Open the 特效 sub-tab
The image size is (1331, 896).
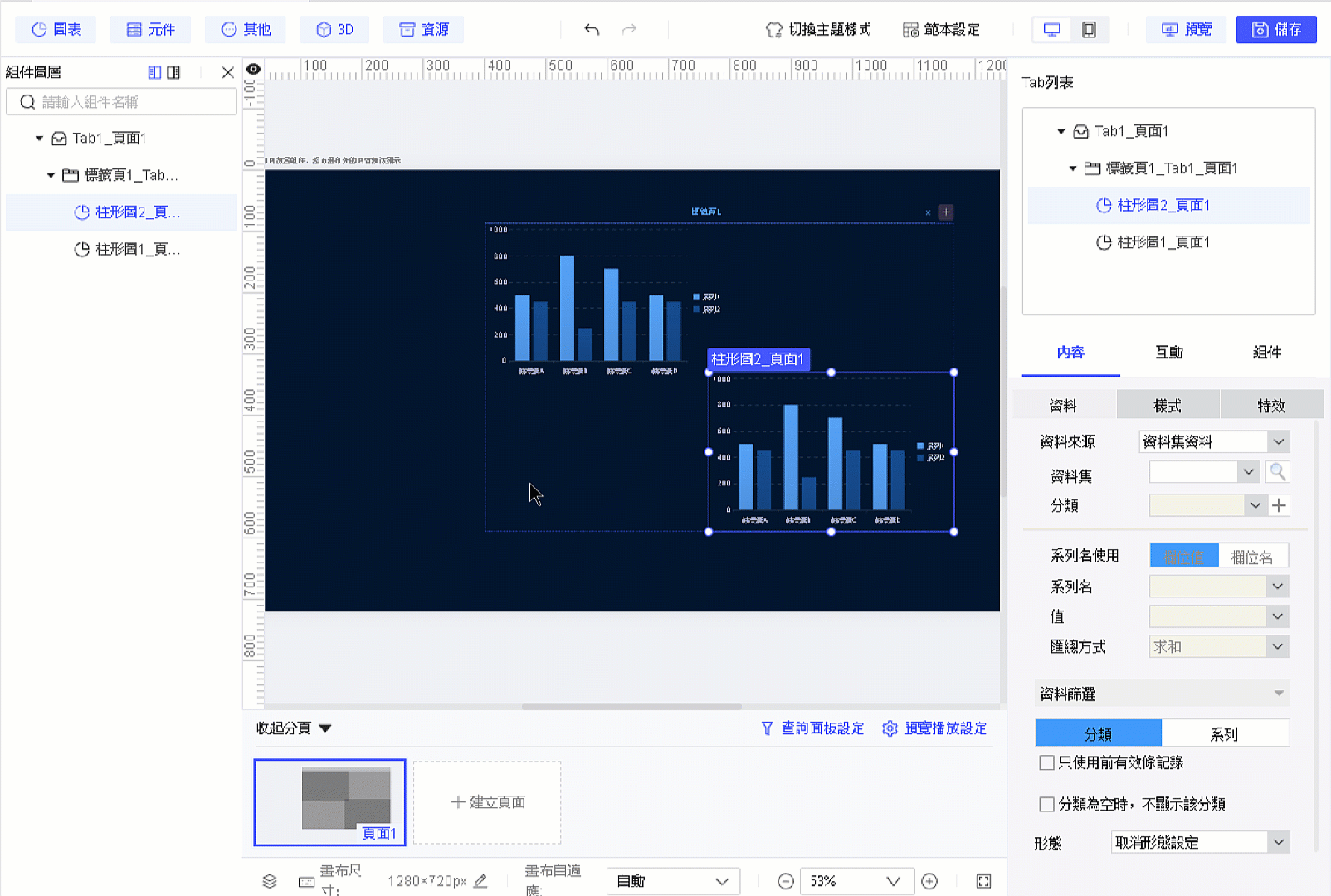(1272, 406)
